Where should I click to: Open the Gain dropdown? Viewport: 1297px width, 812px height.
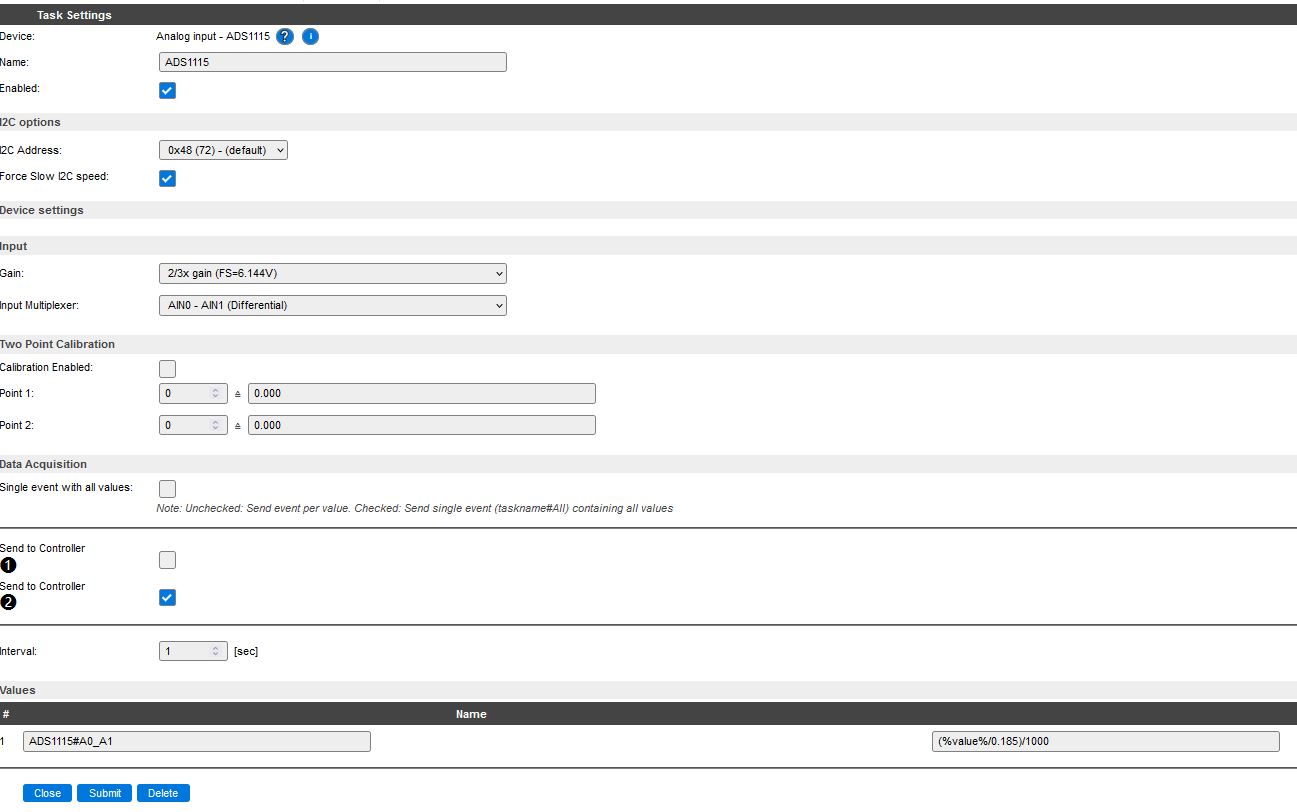pyautogui.click(x=333, y=273)
